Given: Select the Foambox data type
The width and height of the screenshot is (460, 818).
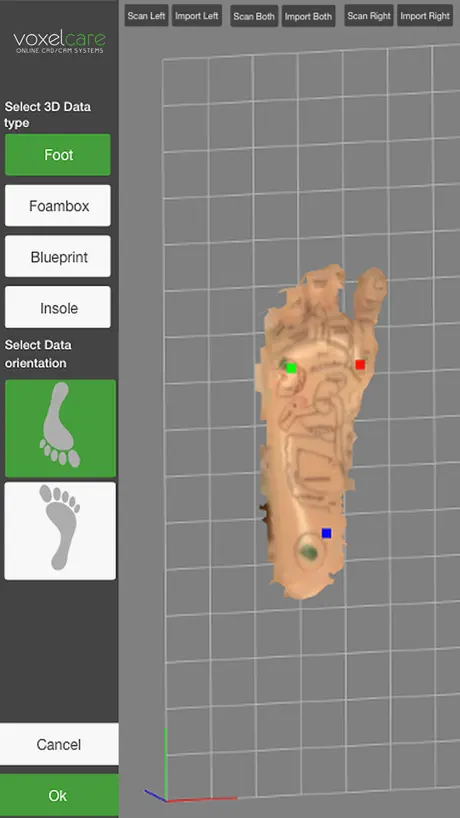Looking at the screenshot, I should pyautogui.click(x=58, y=206).
